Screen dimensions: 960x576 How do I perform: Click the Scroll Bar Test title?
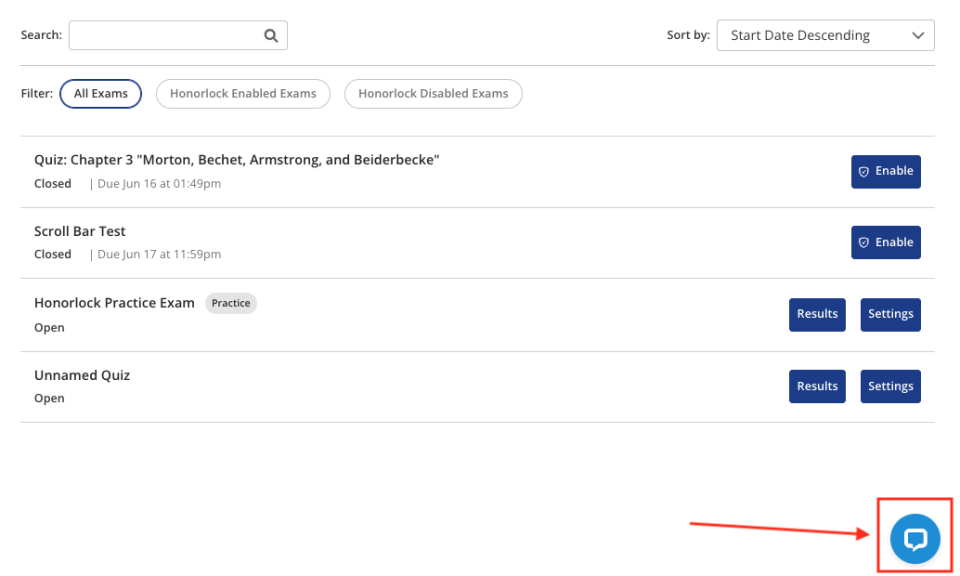click(x=80, y=231)
